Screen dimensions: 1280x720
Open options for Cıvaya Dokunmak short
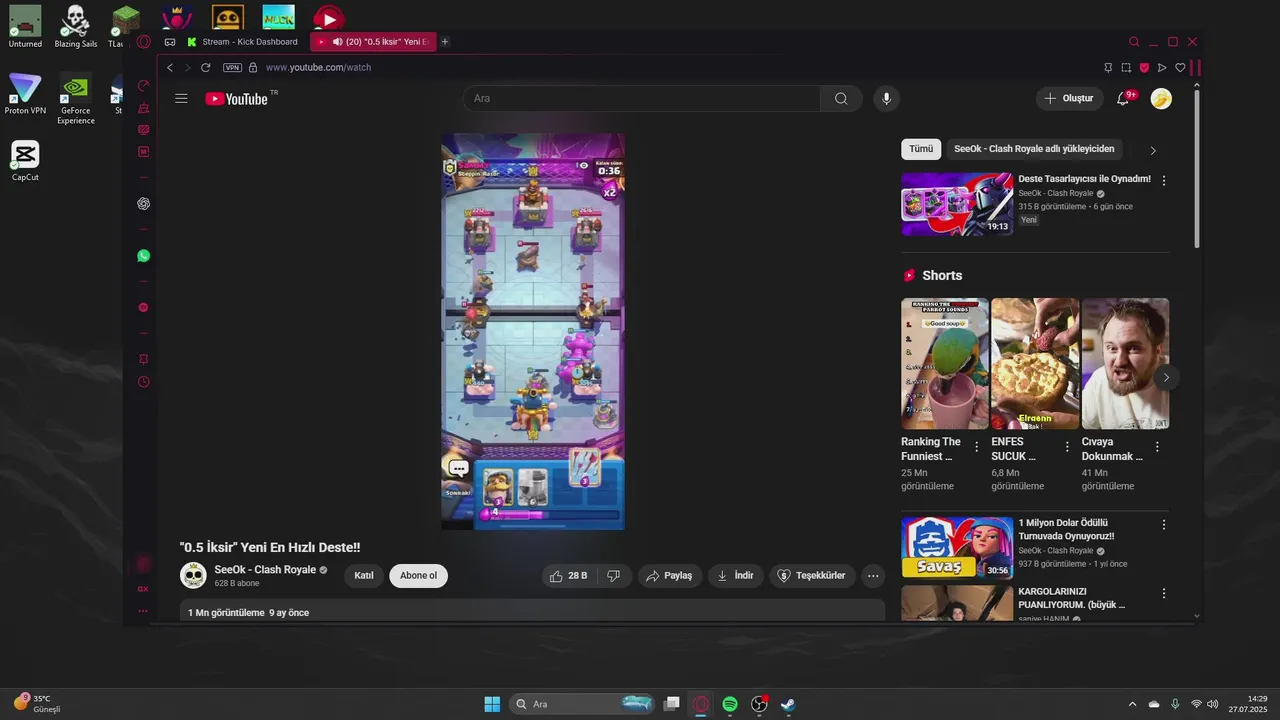coord(1157,447)
